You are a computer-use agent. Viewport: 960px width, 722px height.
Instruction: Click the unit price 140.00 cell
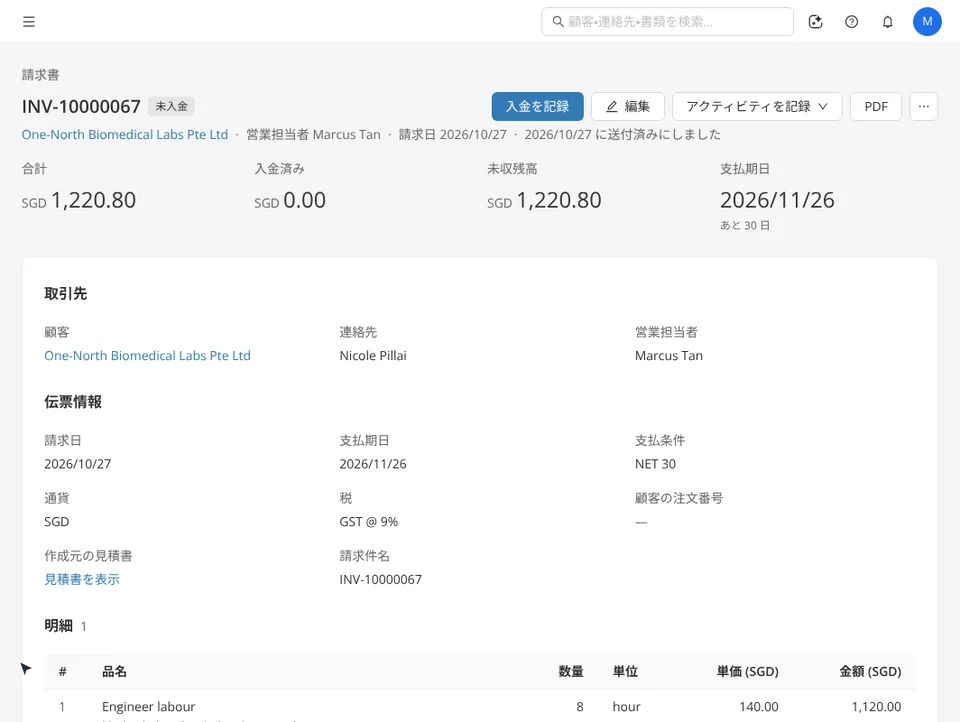[x=759, y=707]
